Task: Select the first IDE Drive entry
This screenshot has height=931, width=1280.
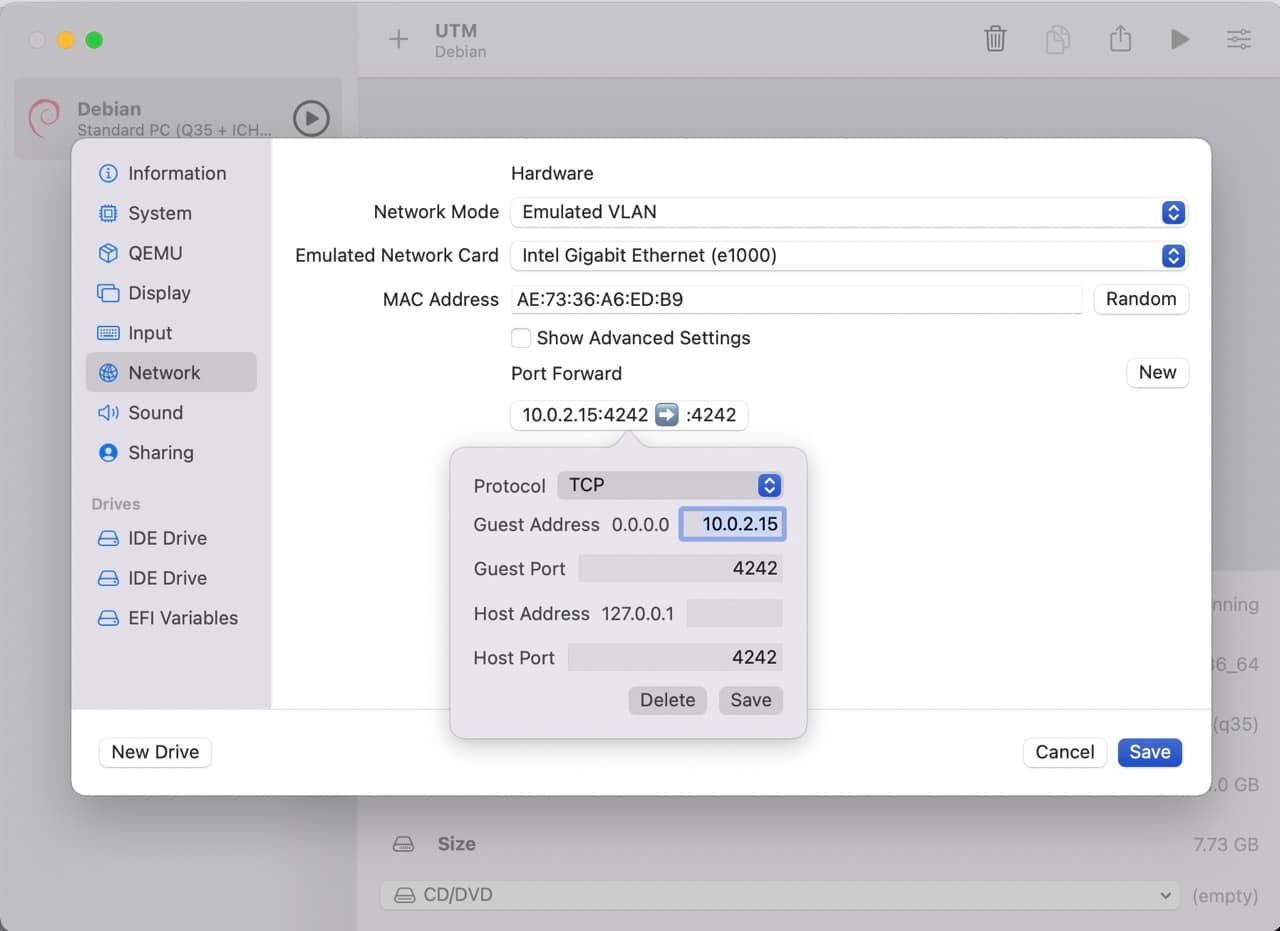Action: [x=171, y=538]
